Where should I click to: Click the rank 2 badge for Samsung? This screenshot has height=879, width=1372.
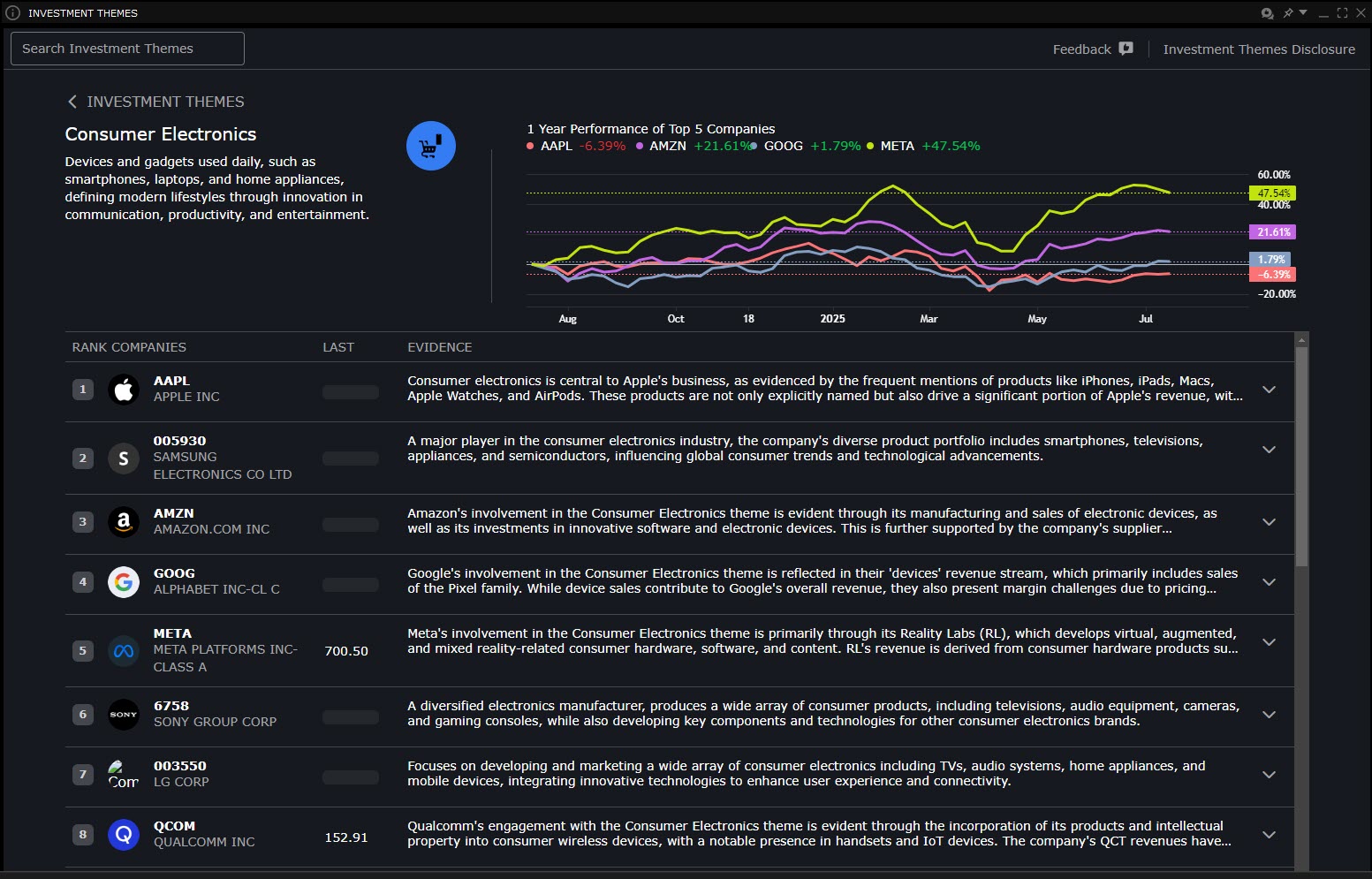coord(83,458)
